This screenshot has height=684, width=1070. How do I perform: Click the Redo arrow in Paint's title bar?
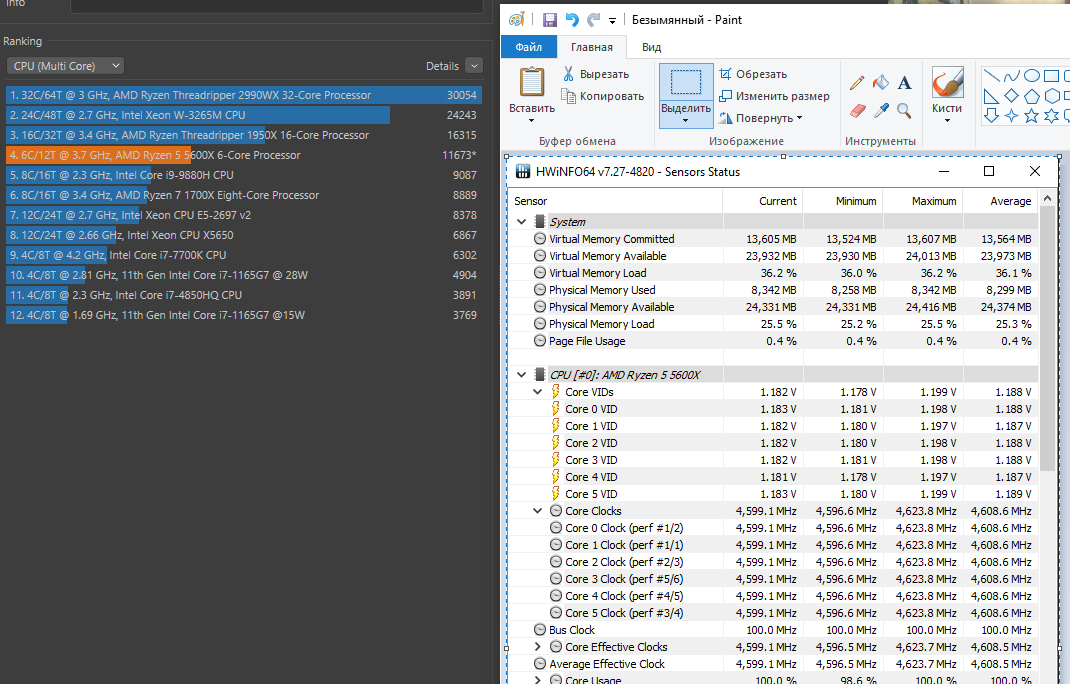(594, 20)
